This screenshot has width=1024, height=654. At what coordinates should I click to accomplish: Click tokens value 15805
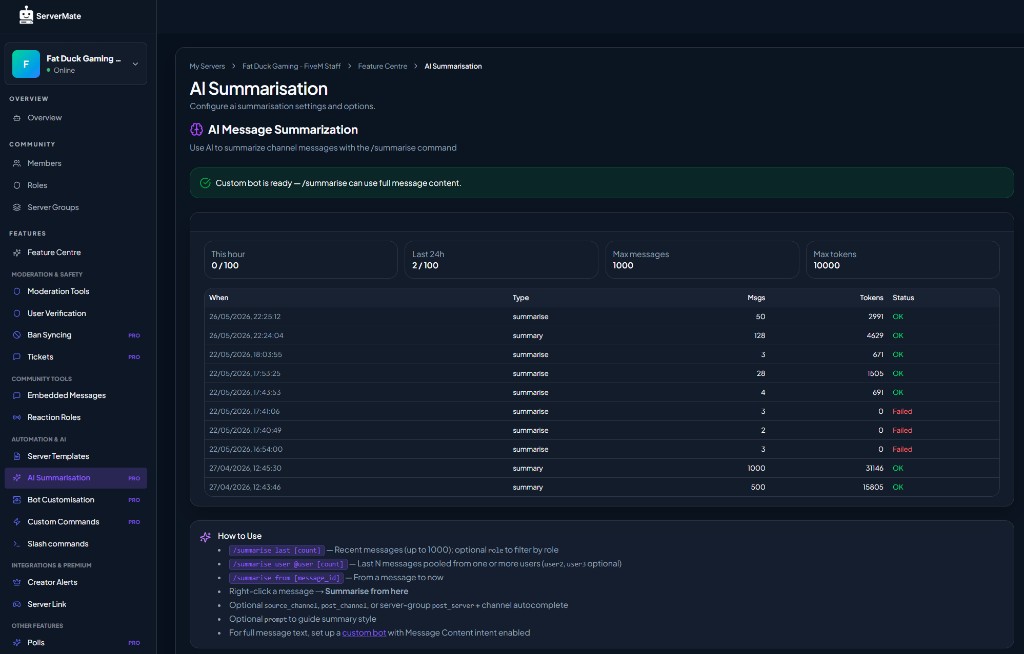coord(873,487)
